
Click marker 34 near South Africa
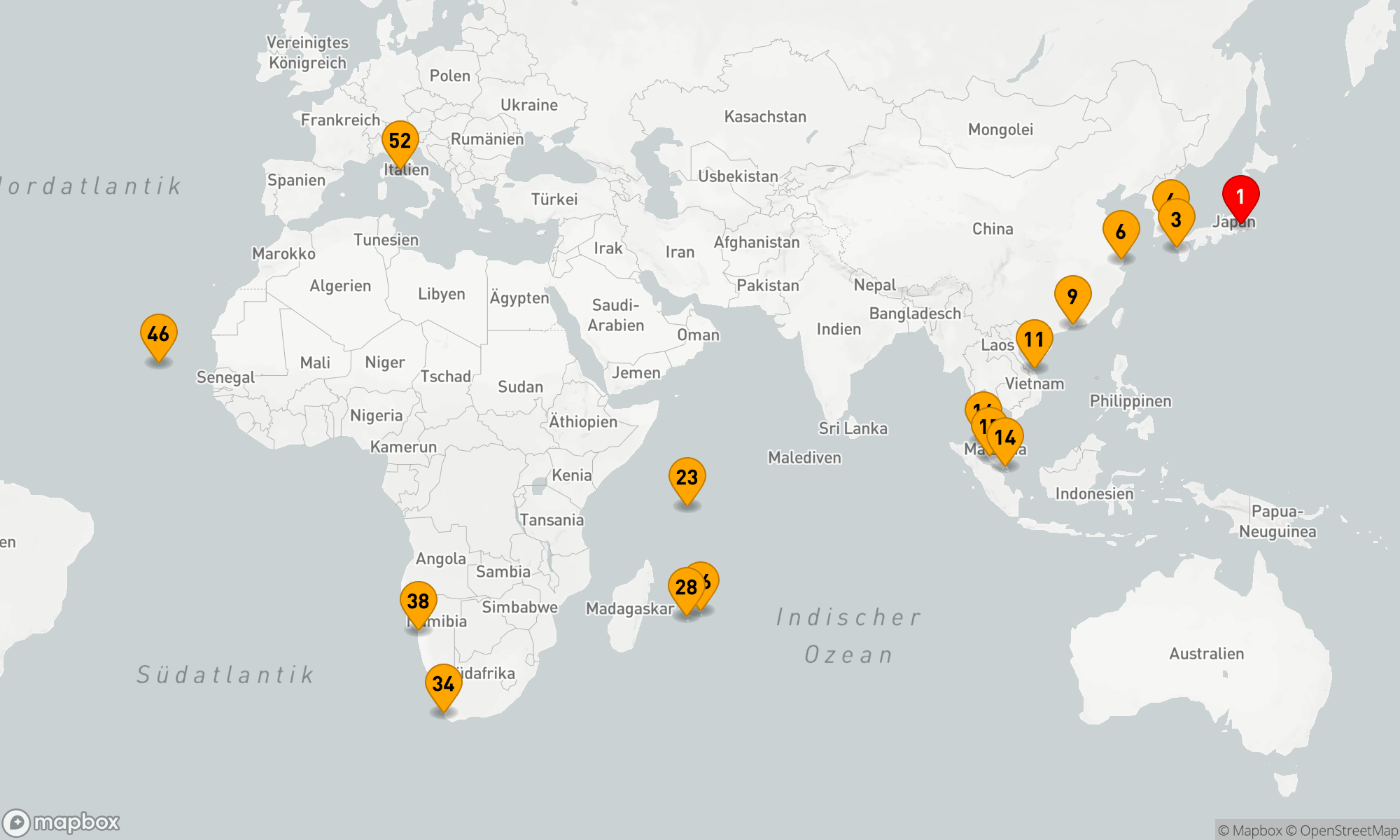[x=443, y=684]
